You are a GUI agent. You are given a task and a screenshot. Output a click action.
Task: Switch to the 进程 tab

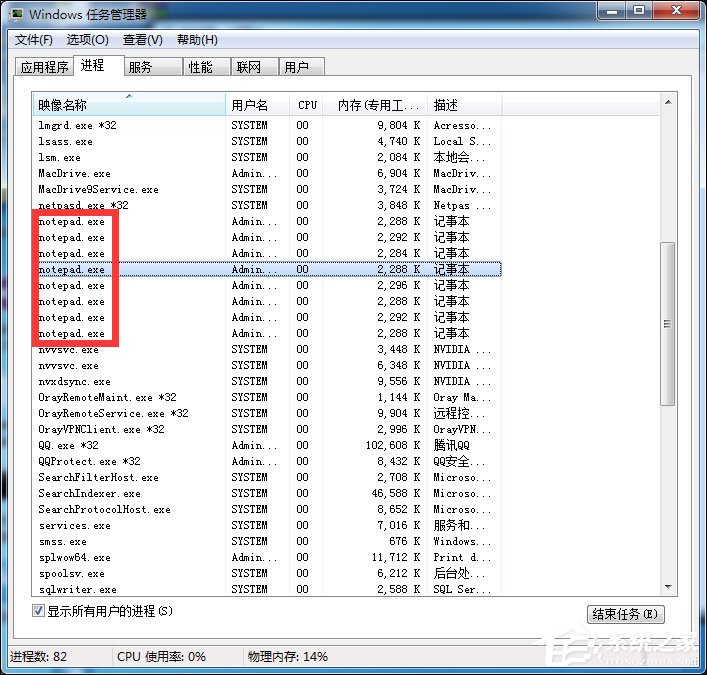99,66
